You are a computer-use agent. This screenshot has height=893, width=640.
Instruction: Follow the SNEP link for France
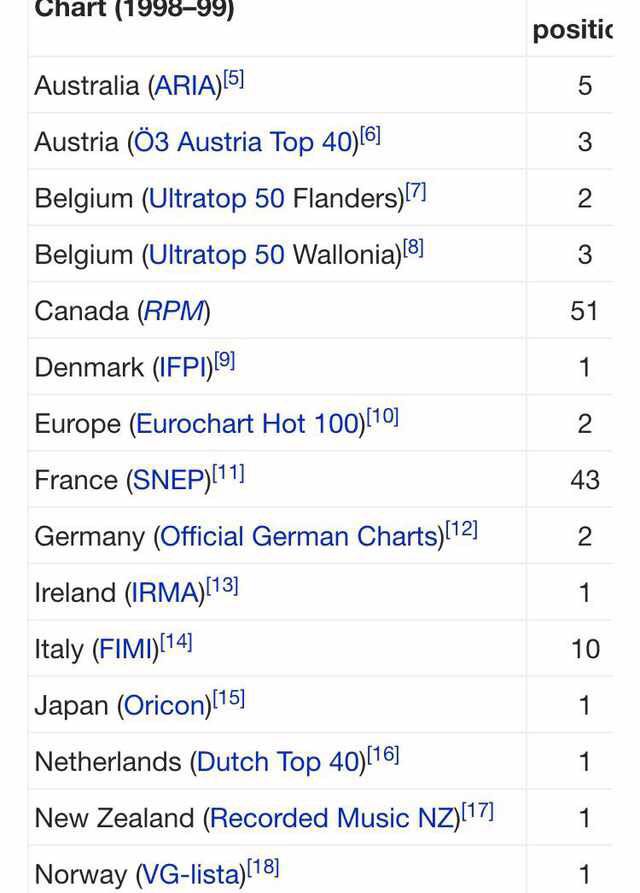[169, 481]
